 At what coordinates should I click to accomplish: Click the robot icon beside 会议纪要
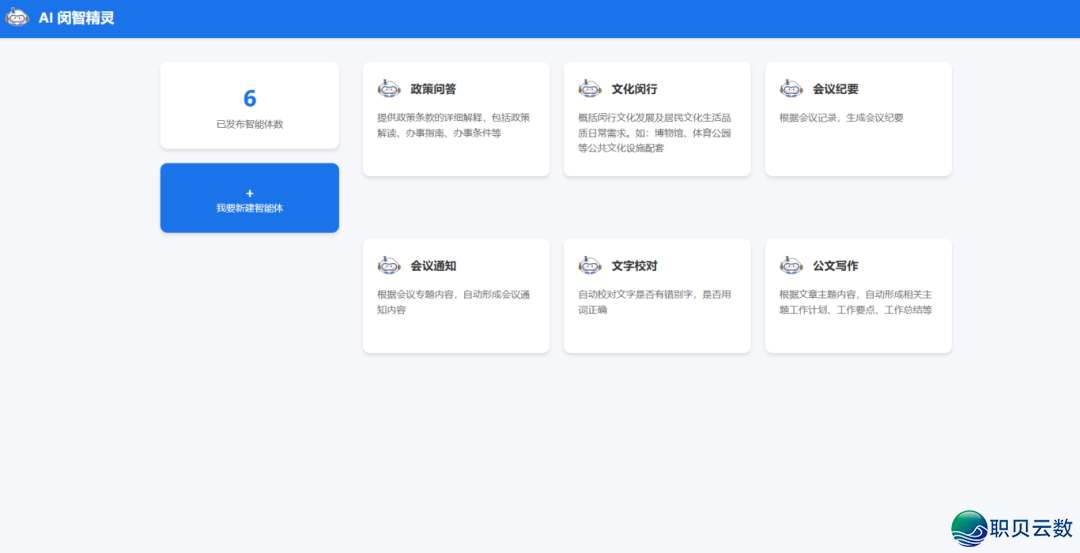click(x=791, y=89)
